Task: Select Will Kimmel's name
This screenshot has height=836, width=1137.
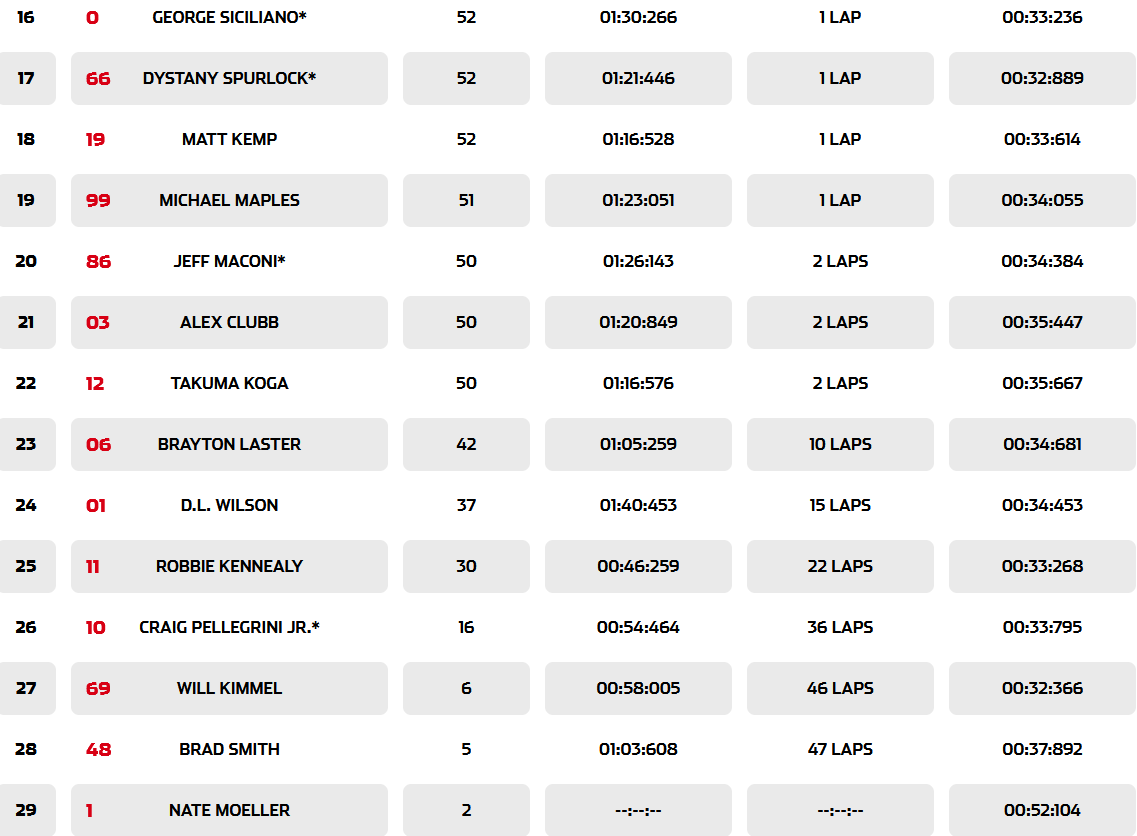Action: click(x=229, y=688)
